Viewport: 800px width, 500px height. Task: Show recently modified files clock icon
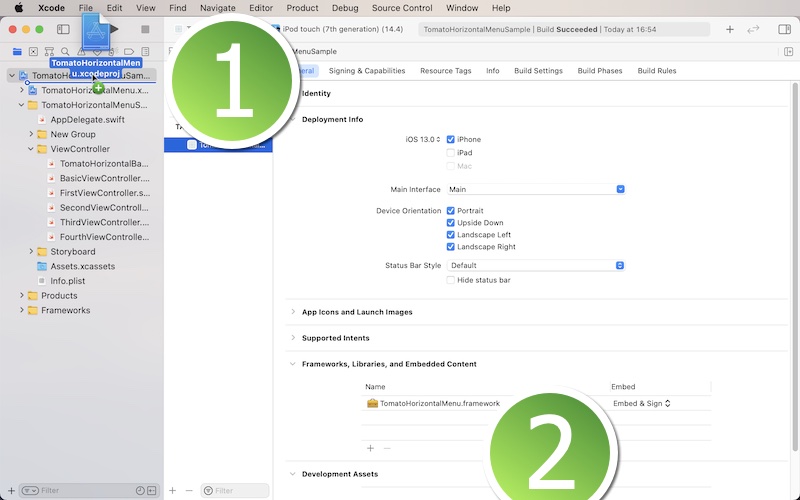tap(140, 491)
